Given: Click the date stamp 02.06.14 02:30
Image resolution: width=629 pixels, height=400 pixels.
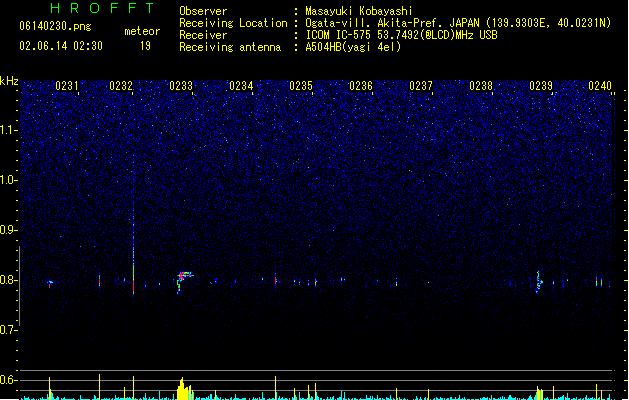Looking at the screenshot, I should (x=61, y=46).
